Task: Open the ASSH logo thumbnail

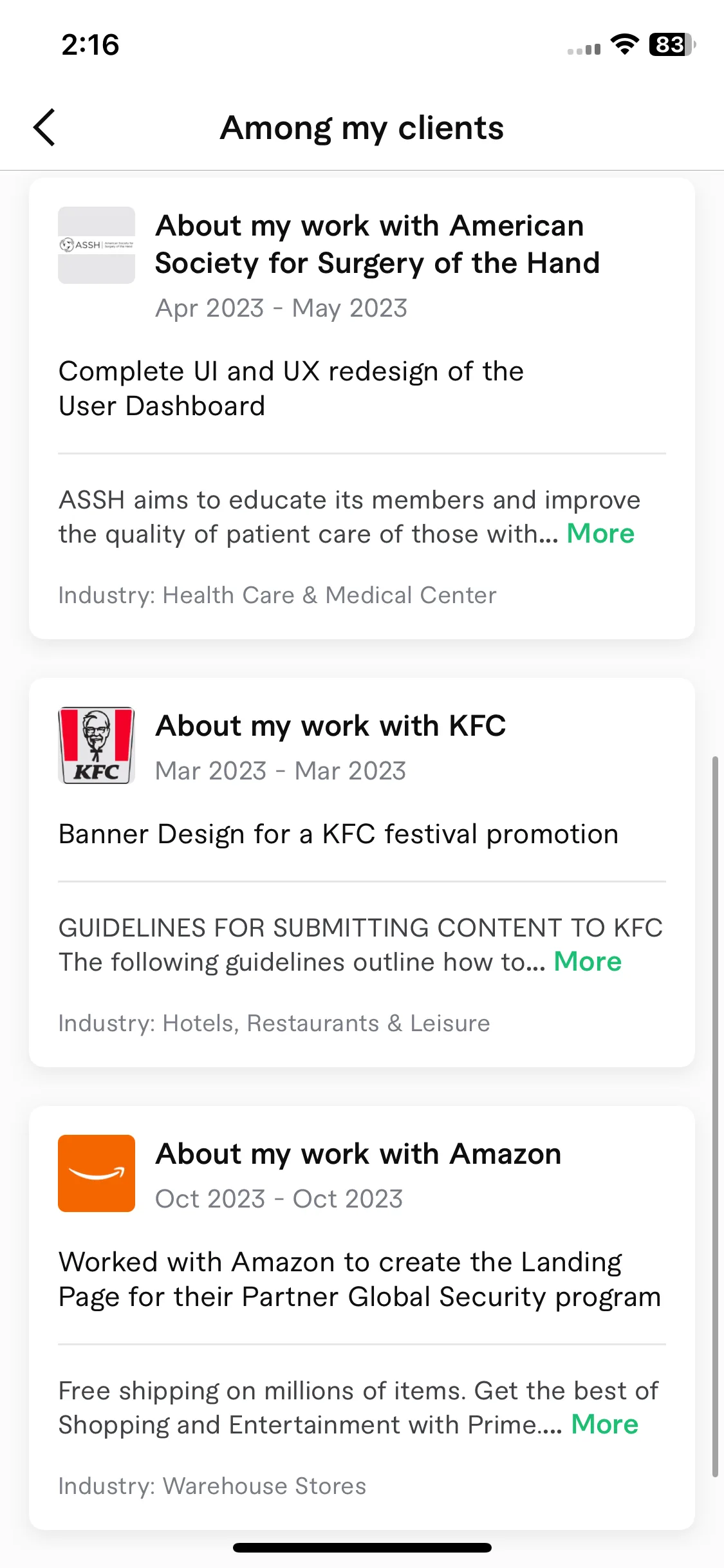Action: tap(97, 245)
